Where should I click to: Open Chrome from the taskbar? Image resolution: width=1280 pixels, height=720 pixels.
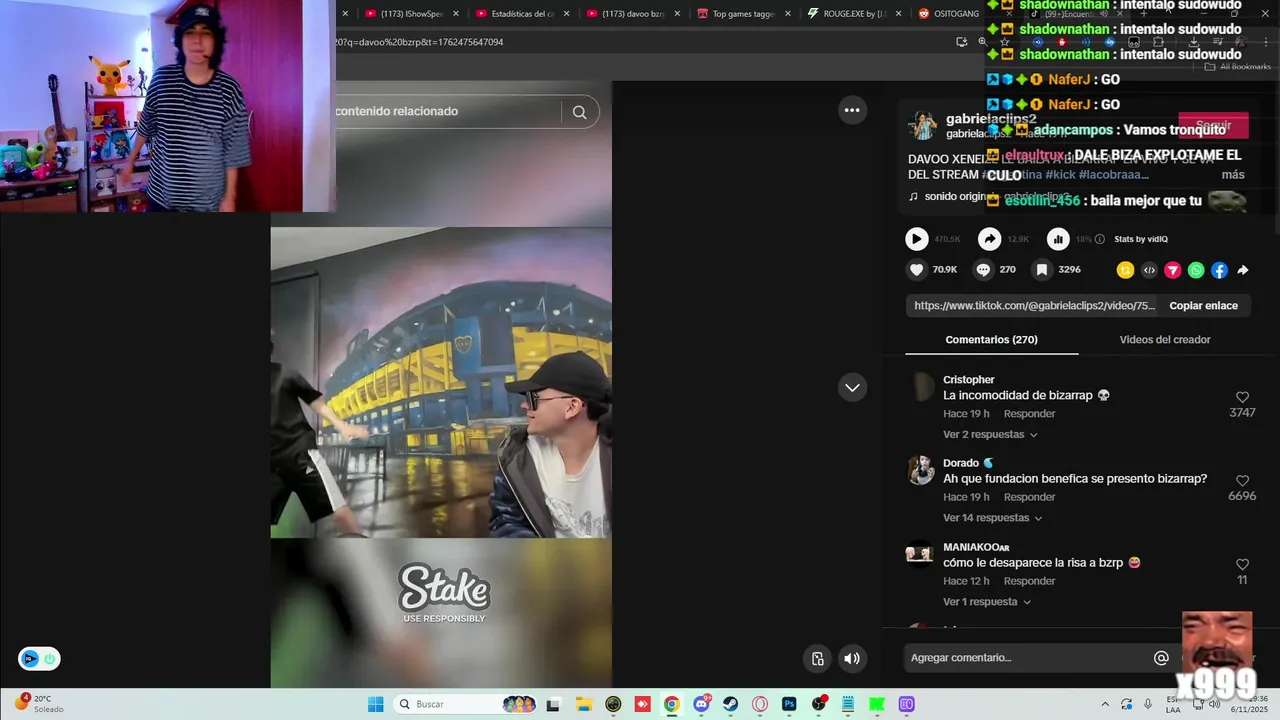[672, 704]
